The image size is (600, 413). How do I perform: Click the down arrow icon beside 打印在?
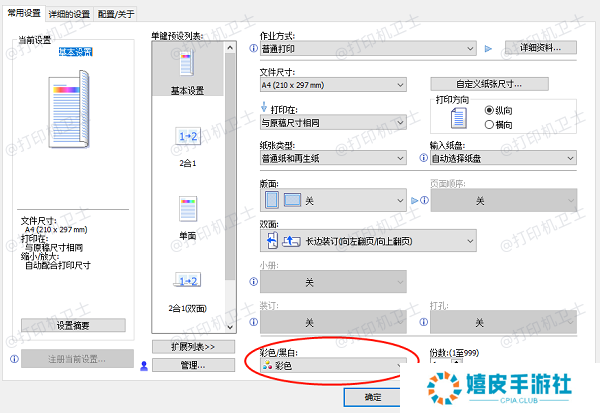(264, 107)
